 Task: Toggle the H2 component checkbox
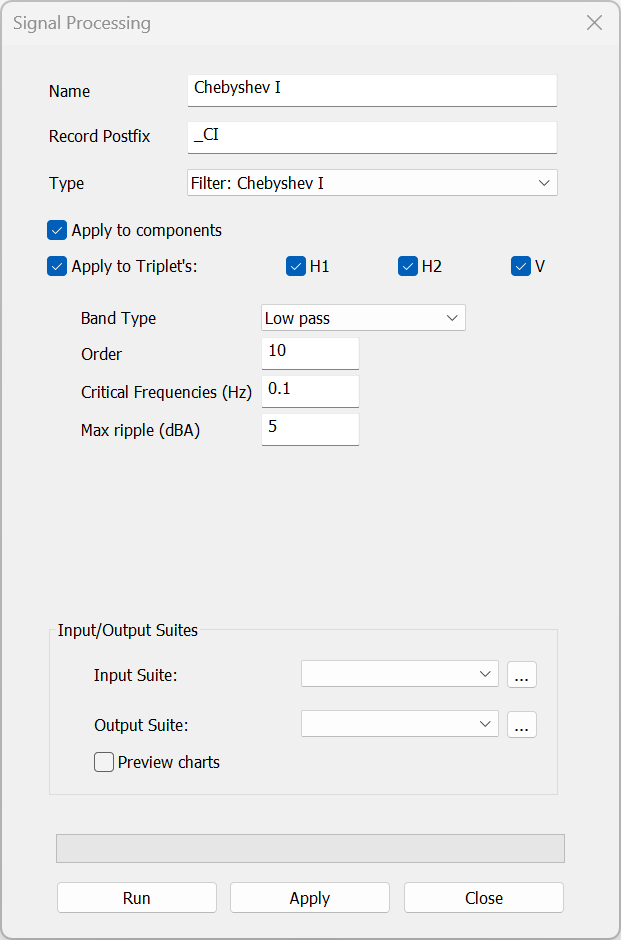(x=408, y=266)
